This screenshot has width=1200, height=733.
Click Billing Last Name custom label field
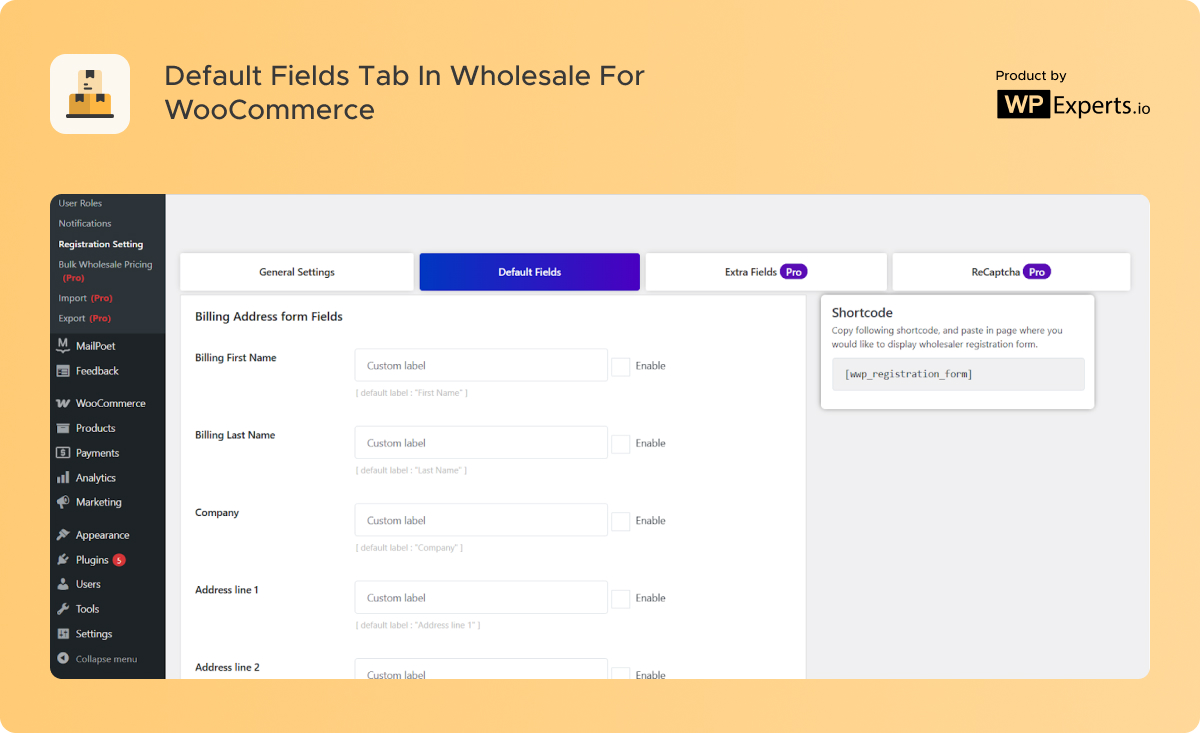coord(481,443)
